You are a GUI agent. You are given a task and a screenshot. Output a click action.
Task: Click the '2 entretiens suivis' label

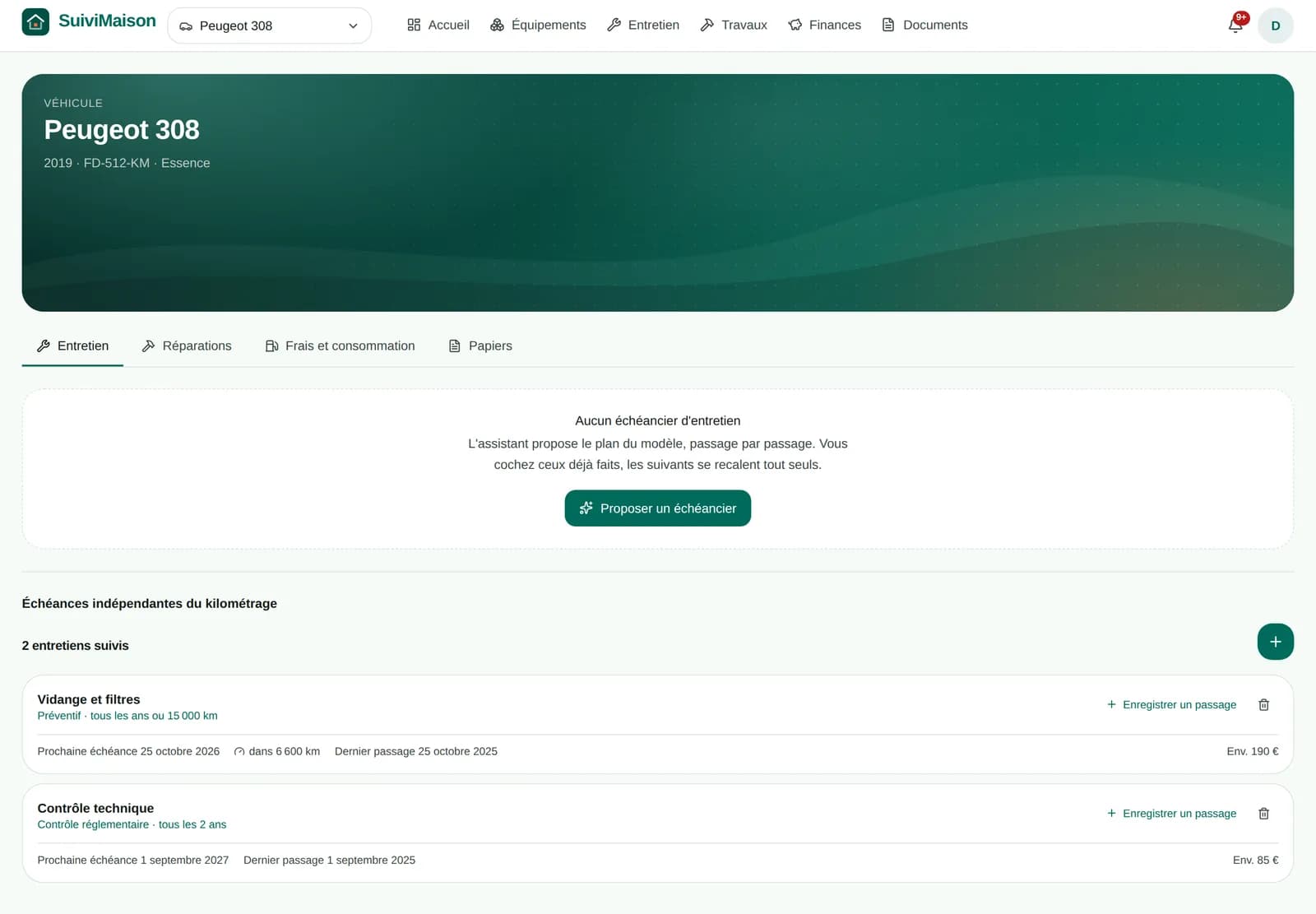point(75,645)
